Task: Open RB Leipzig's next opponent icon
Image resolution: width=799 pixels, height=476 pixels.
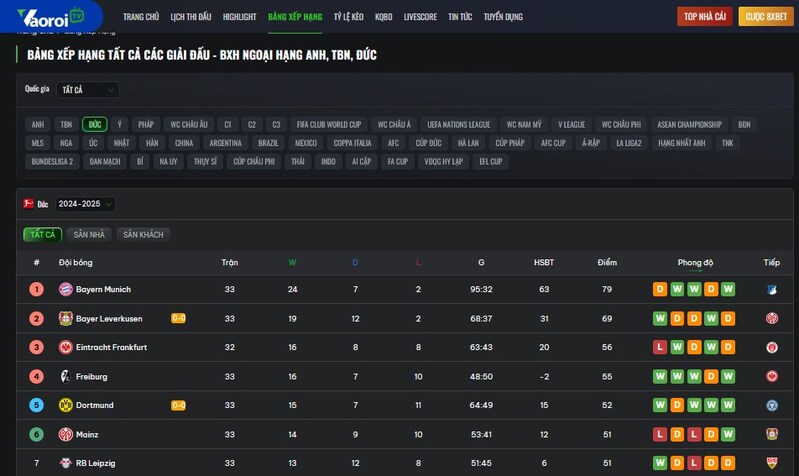Action: pos(771,463)
